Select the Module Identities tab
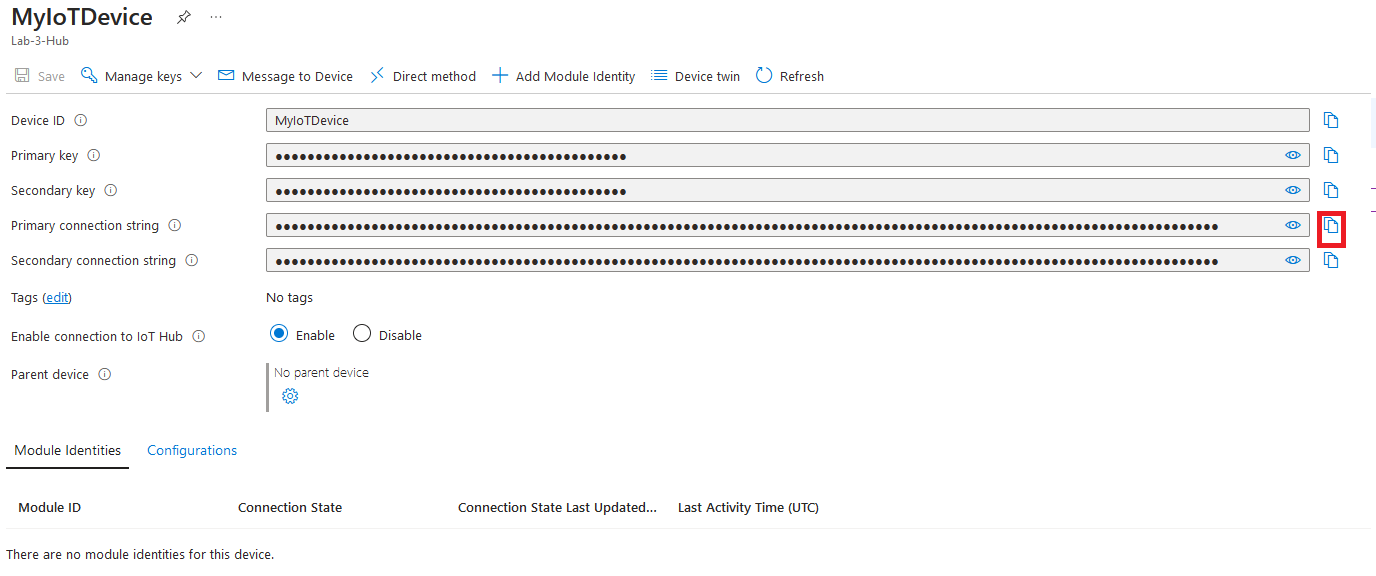The width and height of the screenshot is (1376, 576). click(x=68, y=450)
